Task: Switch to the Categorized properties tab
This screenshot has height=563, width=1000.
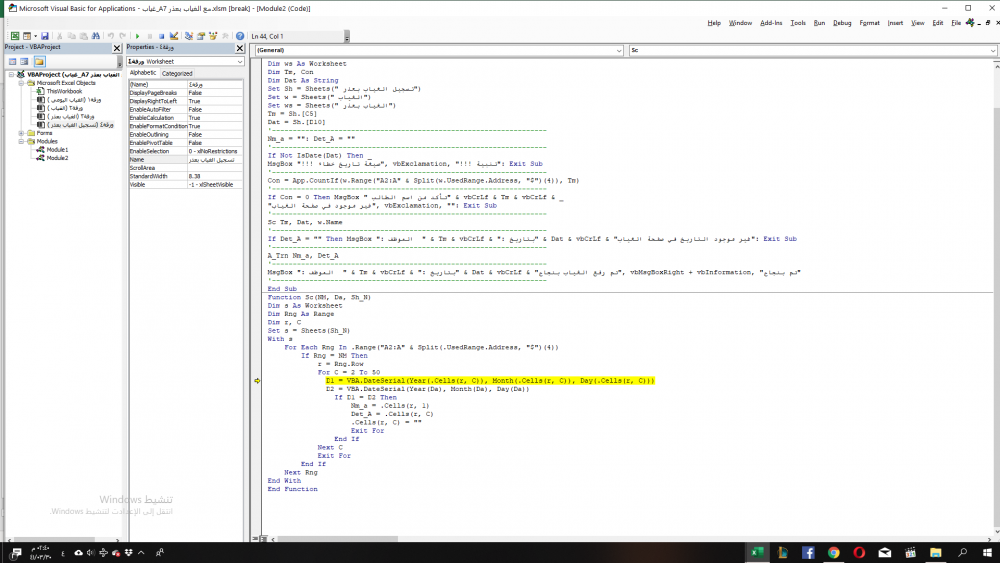Action: coord(177,73)
